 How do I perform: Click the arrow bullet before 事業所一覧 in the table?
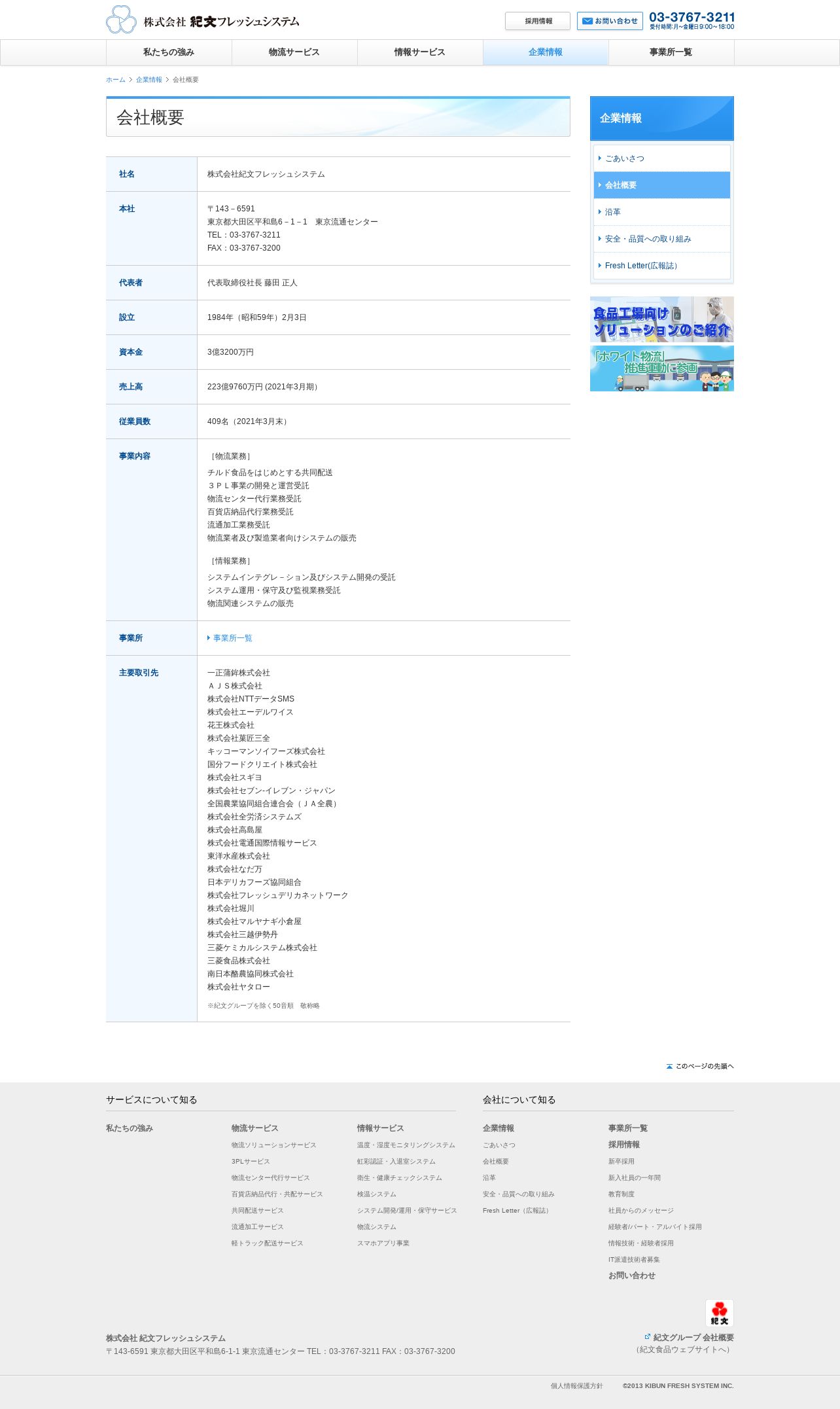click(209, 638)
